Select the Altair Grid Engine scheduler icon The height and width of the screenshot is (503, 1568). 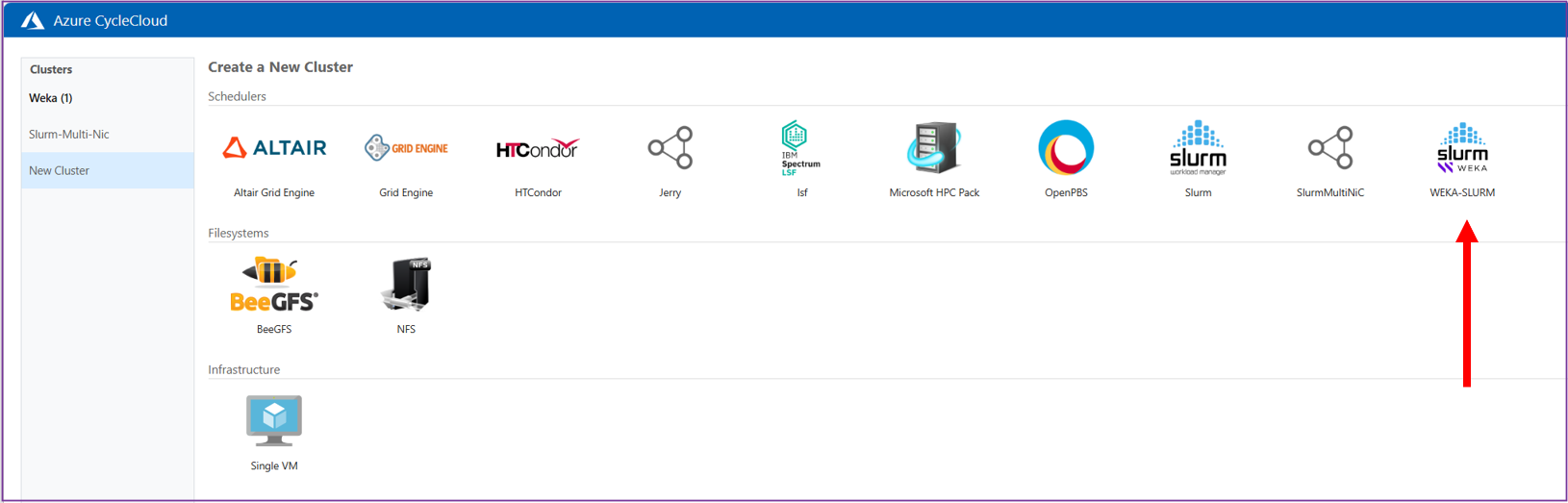274,147
